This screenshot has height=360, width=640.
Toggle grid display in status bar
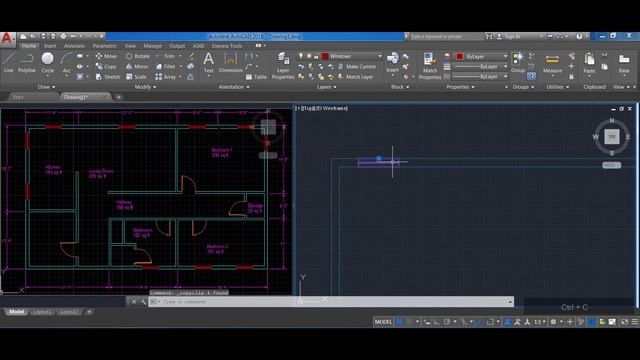tap(399, 322)
